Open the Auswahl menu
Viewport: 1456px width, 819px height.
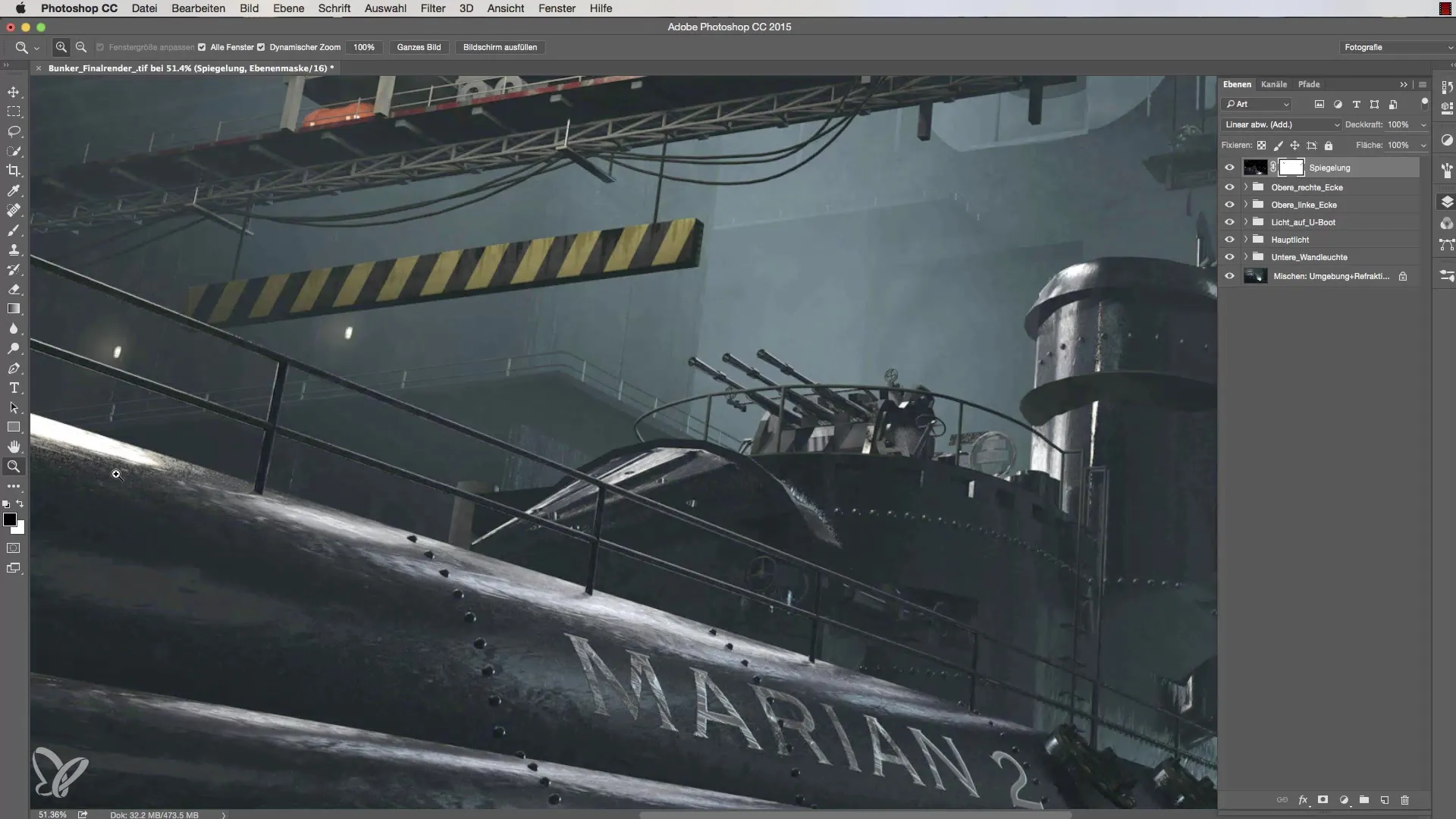(385, 8)
